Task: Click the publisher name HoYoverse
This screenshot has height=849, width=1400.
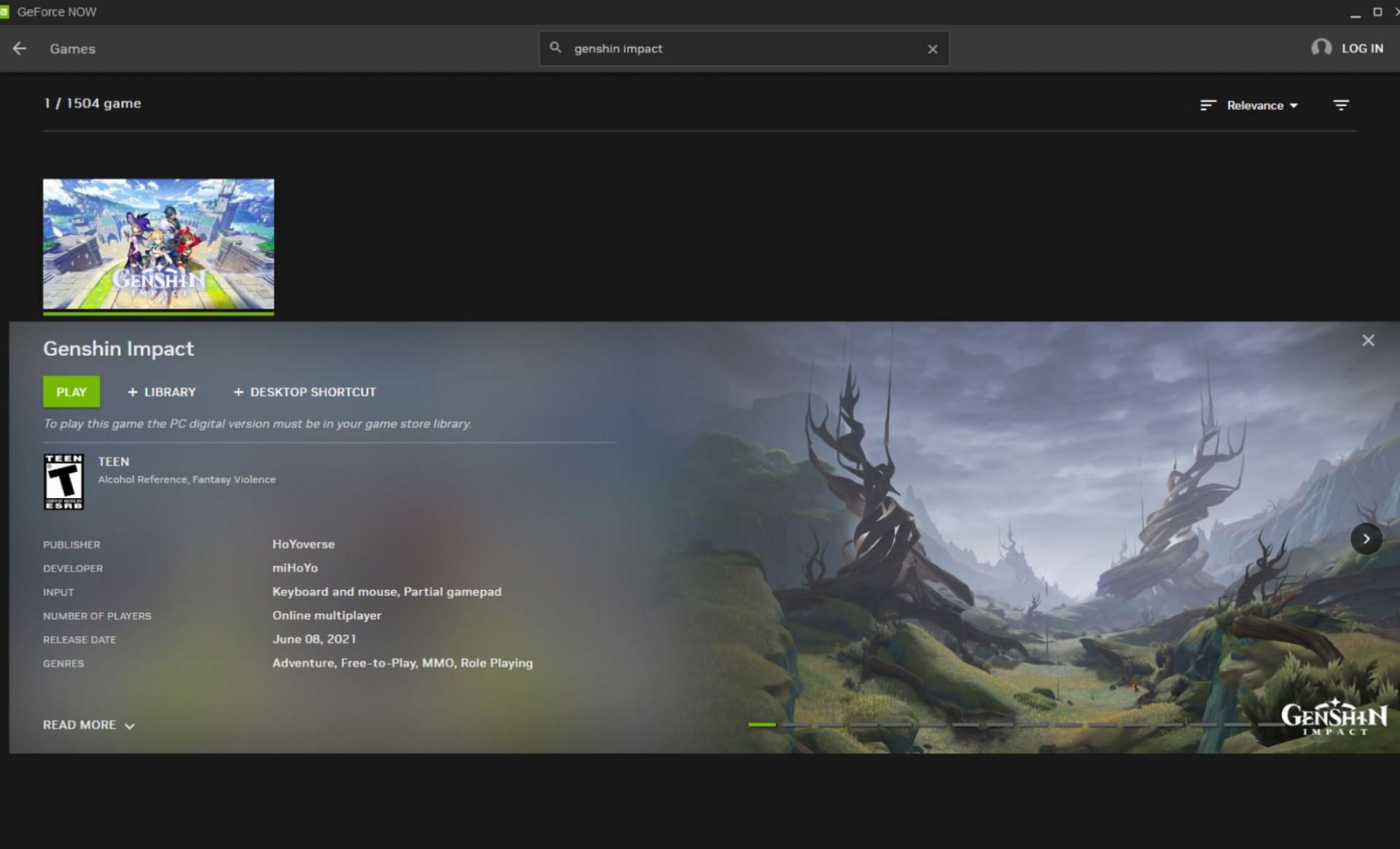Action: pyautogui.click(x=303, y=544)
